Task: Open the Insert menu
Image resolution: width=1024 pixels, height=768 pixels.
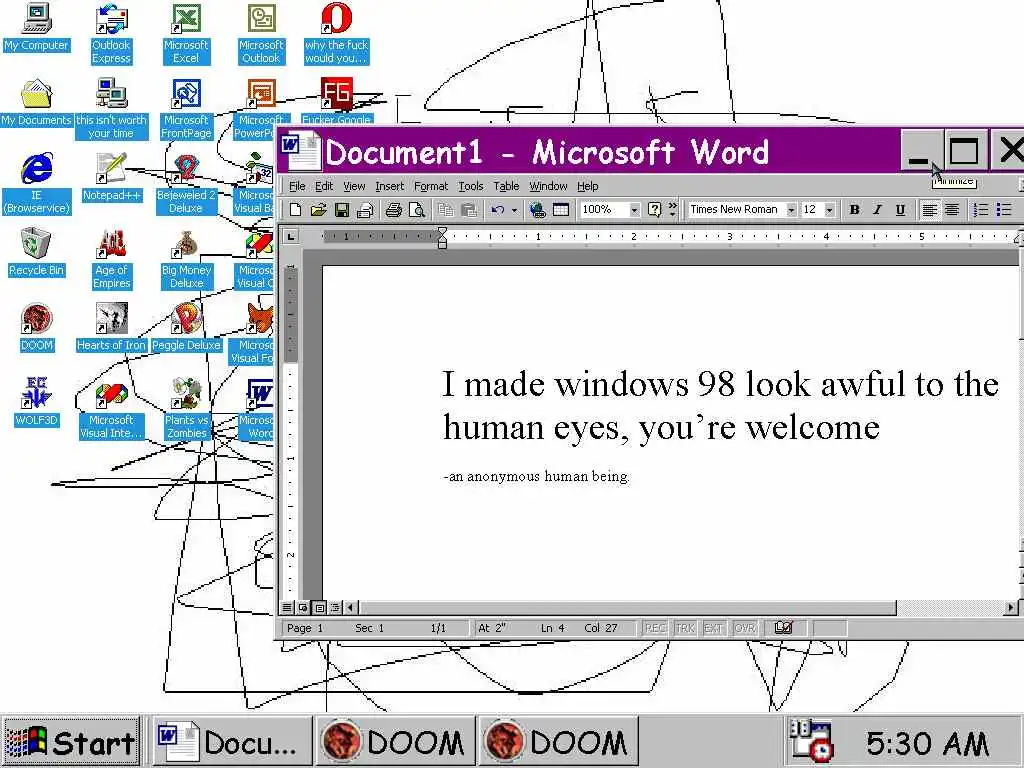Action: (x=389, y=186)
